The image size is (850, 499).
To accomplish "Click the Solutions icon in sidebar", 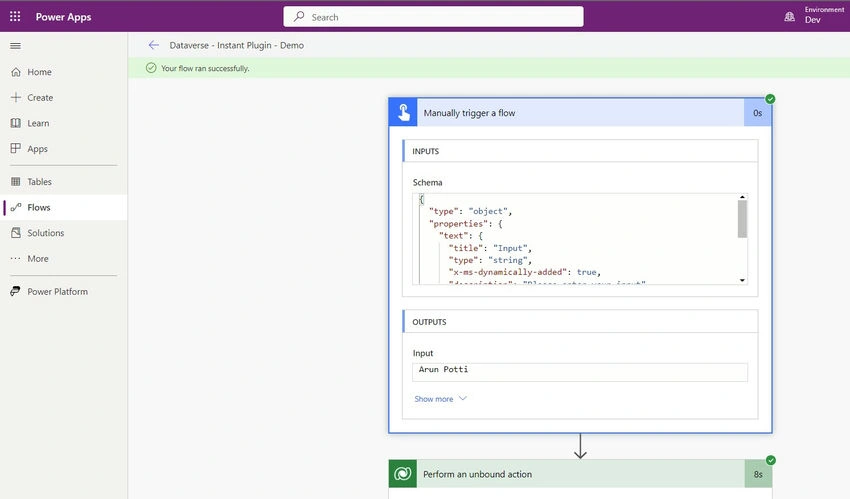I will click(x=16, y=233).
